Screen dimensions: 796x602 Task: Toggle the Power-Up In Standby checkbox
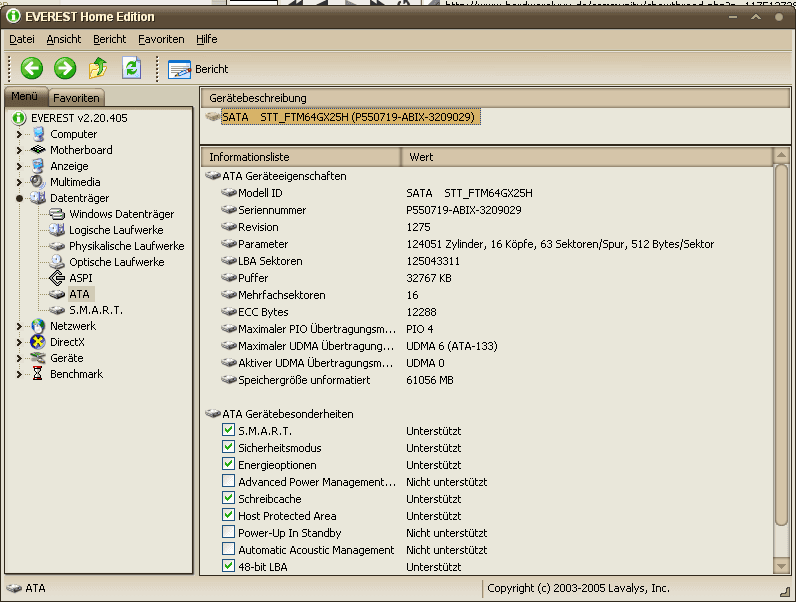(228, 532)
